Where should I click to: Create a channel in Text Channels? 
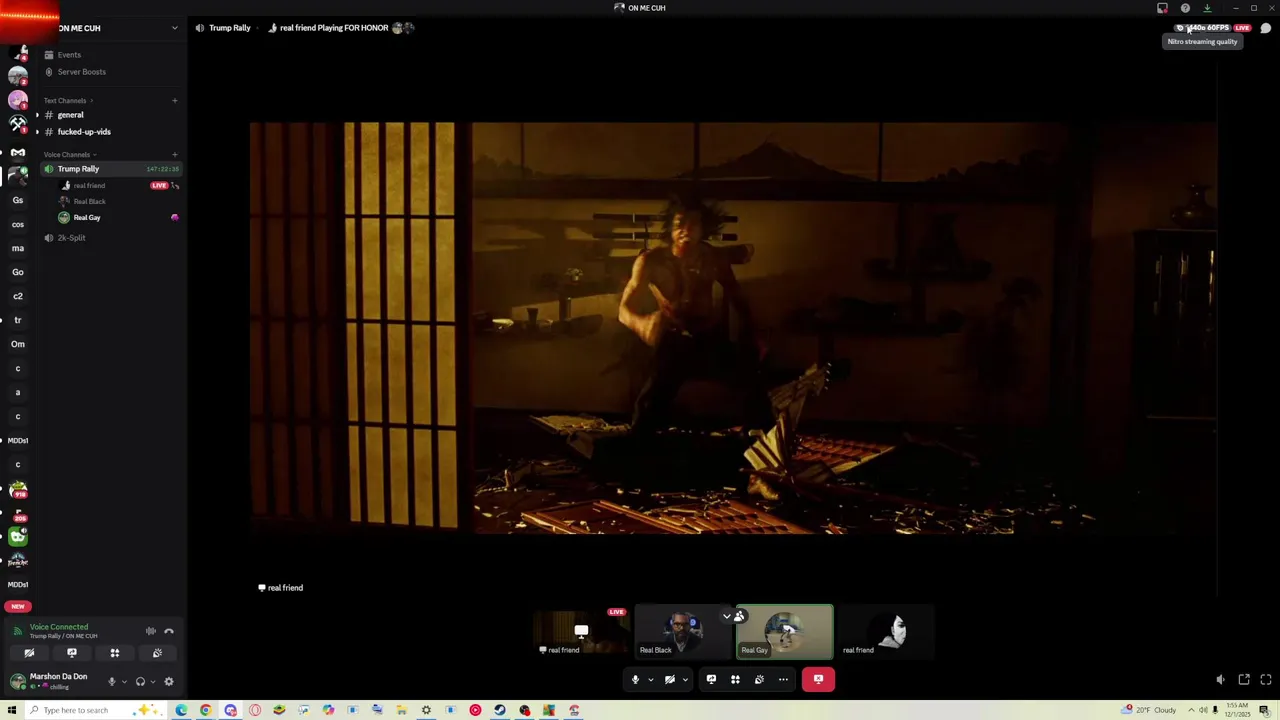point(174,101)
